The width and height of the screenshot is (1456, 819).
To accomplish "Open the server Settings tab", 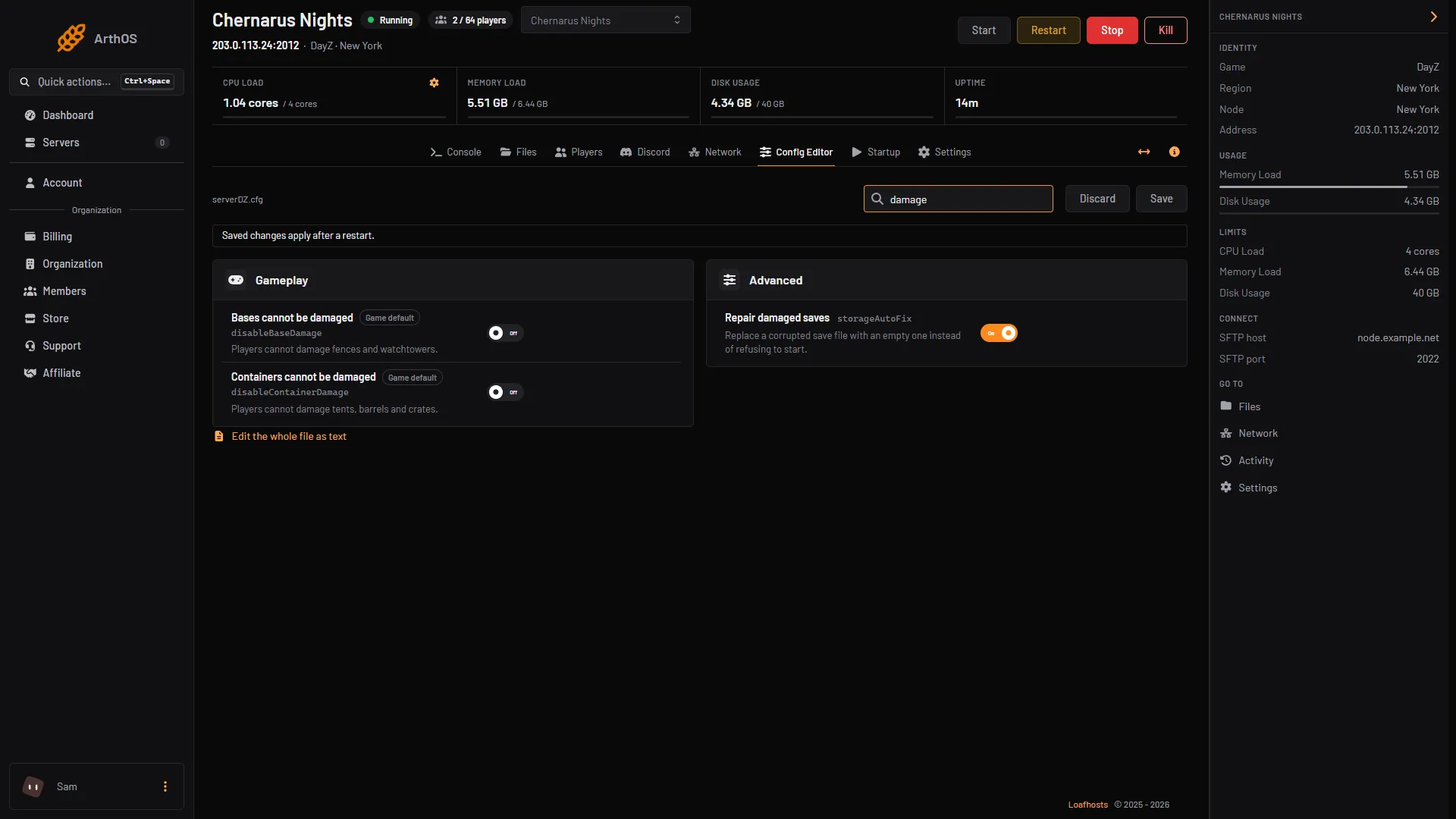I will tap(944, 152).
